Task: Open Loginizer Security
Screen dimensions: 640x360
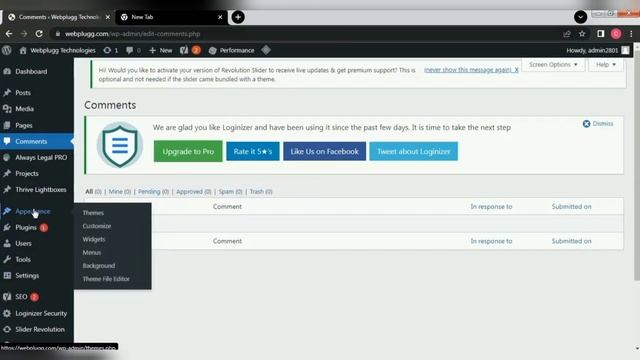Action: [41, 313]
